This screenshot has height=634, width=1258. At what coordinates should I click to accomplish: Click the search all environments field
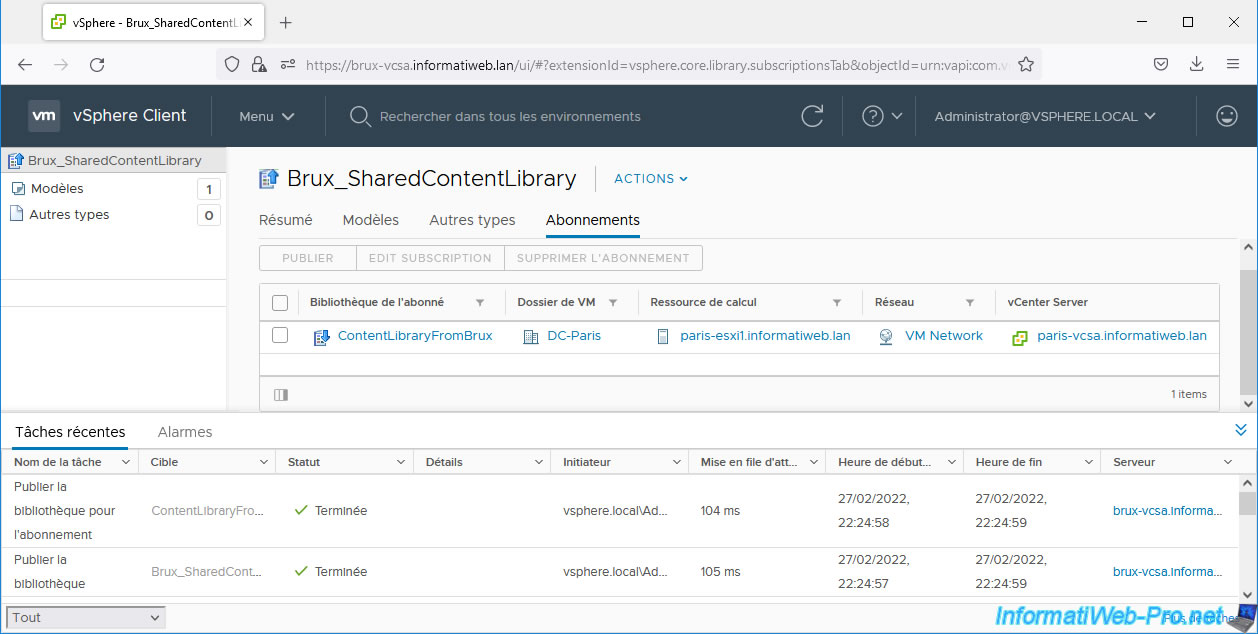point(510,116)
